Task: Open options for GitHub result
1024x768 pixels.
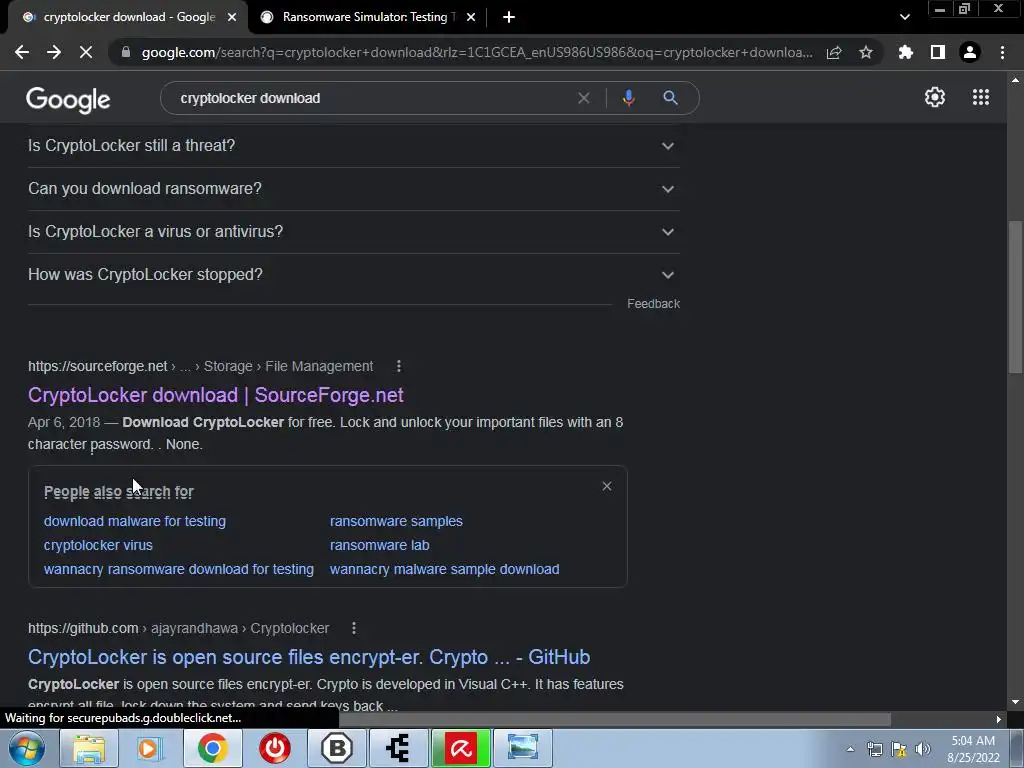Action: pyautogui.click(x=354, y=628)
